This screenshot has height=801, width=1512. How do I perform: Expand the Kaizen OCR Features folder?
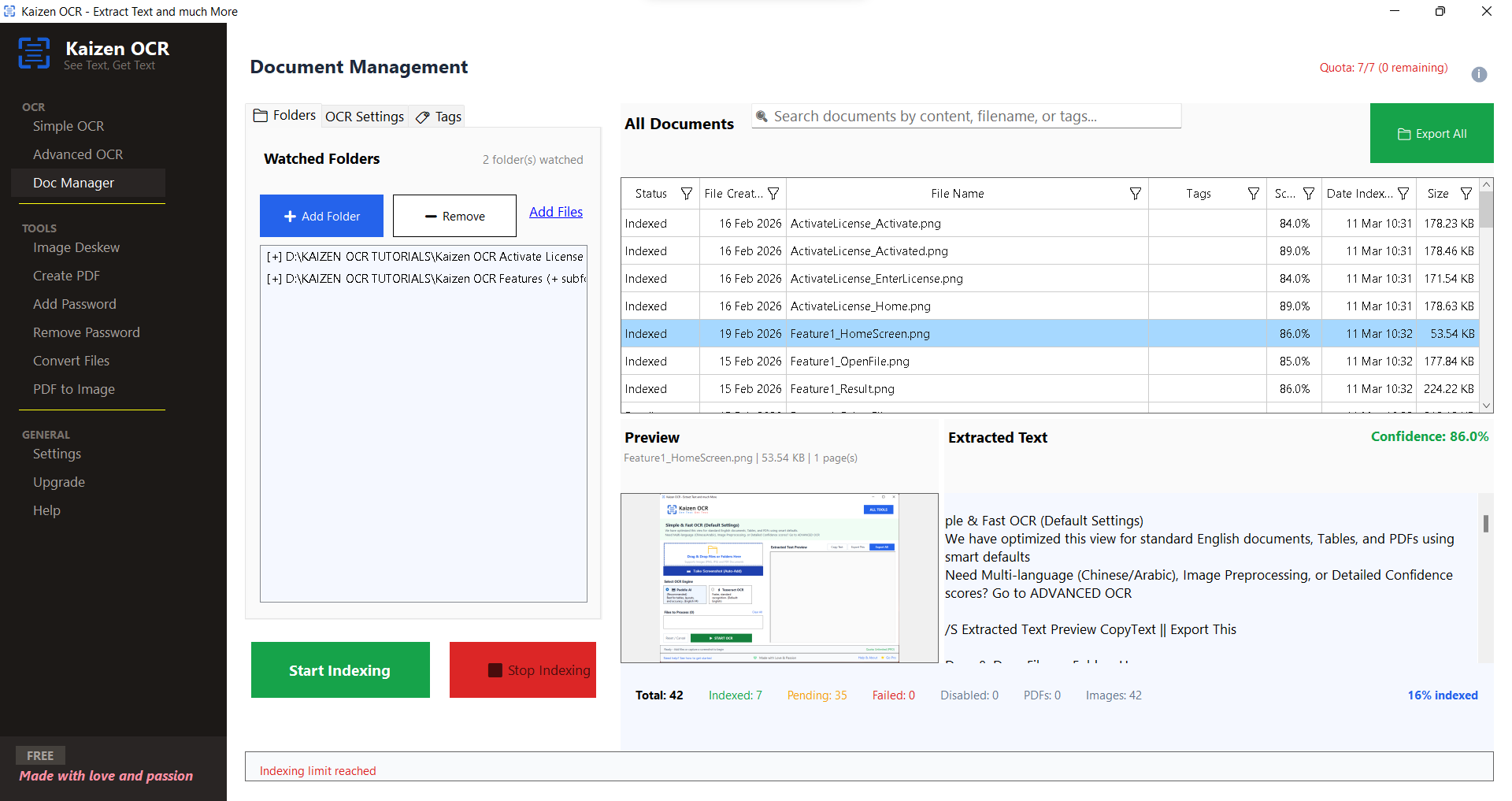click(274, 278)
